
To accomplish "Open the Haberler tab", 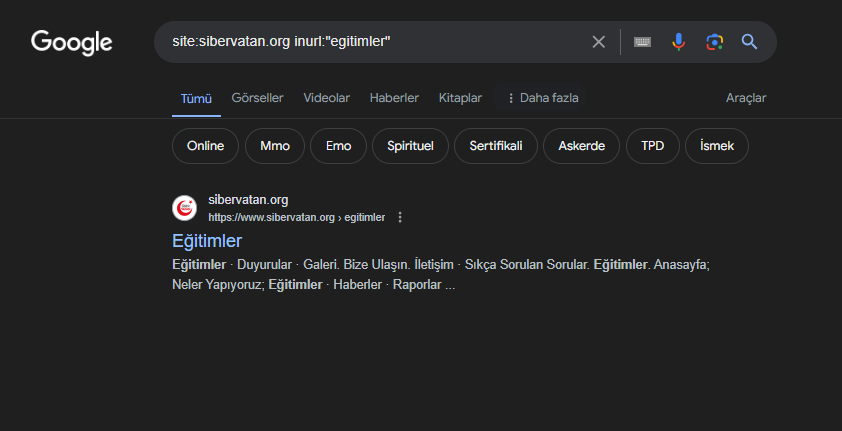I will 394,98.
